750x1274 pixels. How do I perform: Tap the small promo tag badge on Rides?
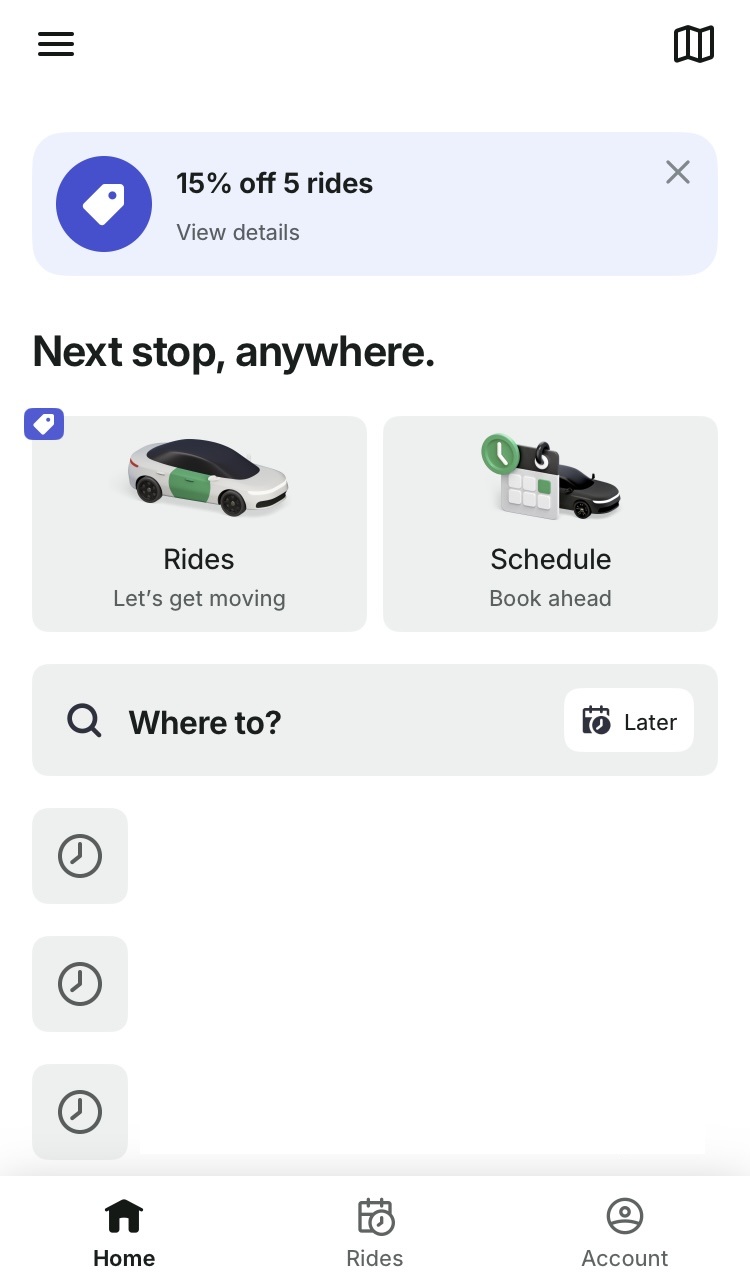pos(44,424)
